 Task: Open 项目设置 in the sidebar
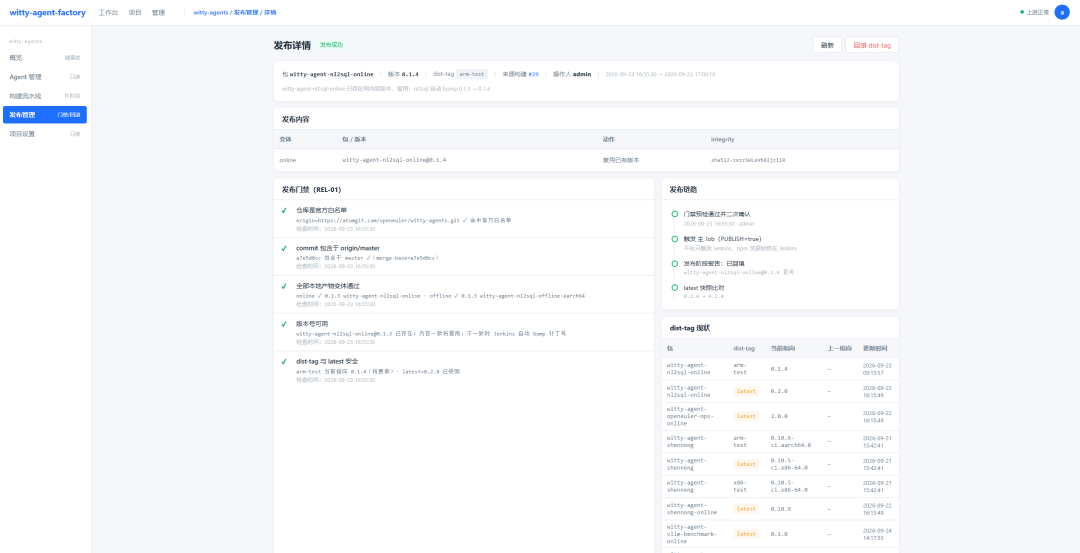click(x=45, y=134)
